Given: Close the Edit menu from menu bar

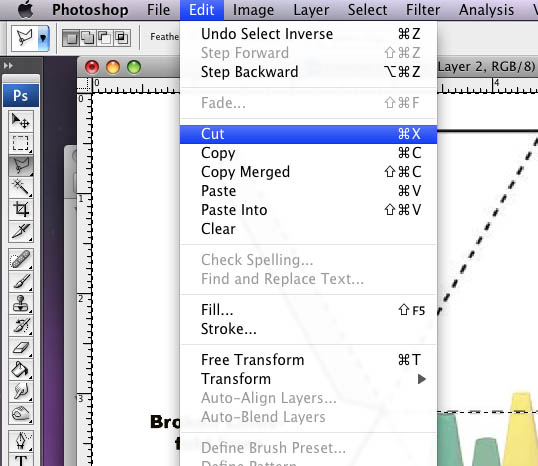Looking at the screenshot, I should click(202, 10).
